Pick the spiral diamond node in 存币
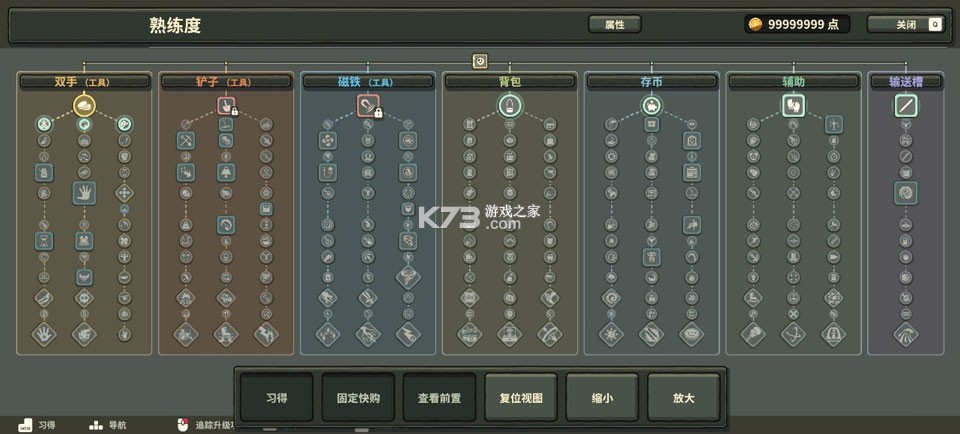This screenshot has width=960, height=434. click(x=611, y=298)
